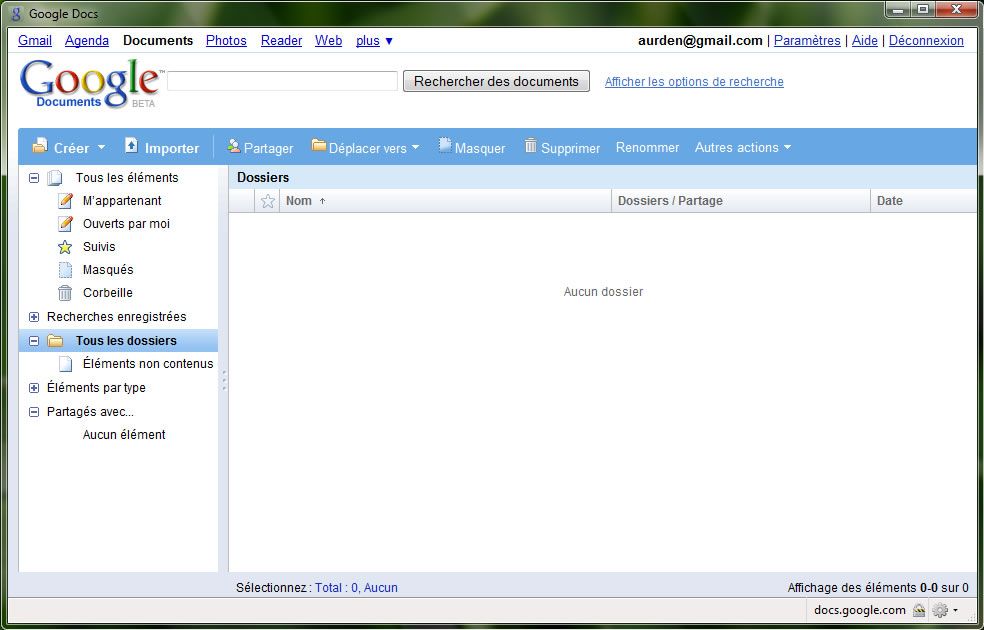Click Rechercher des documents button

496,81
